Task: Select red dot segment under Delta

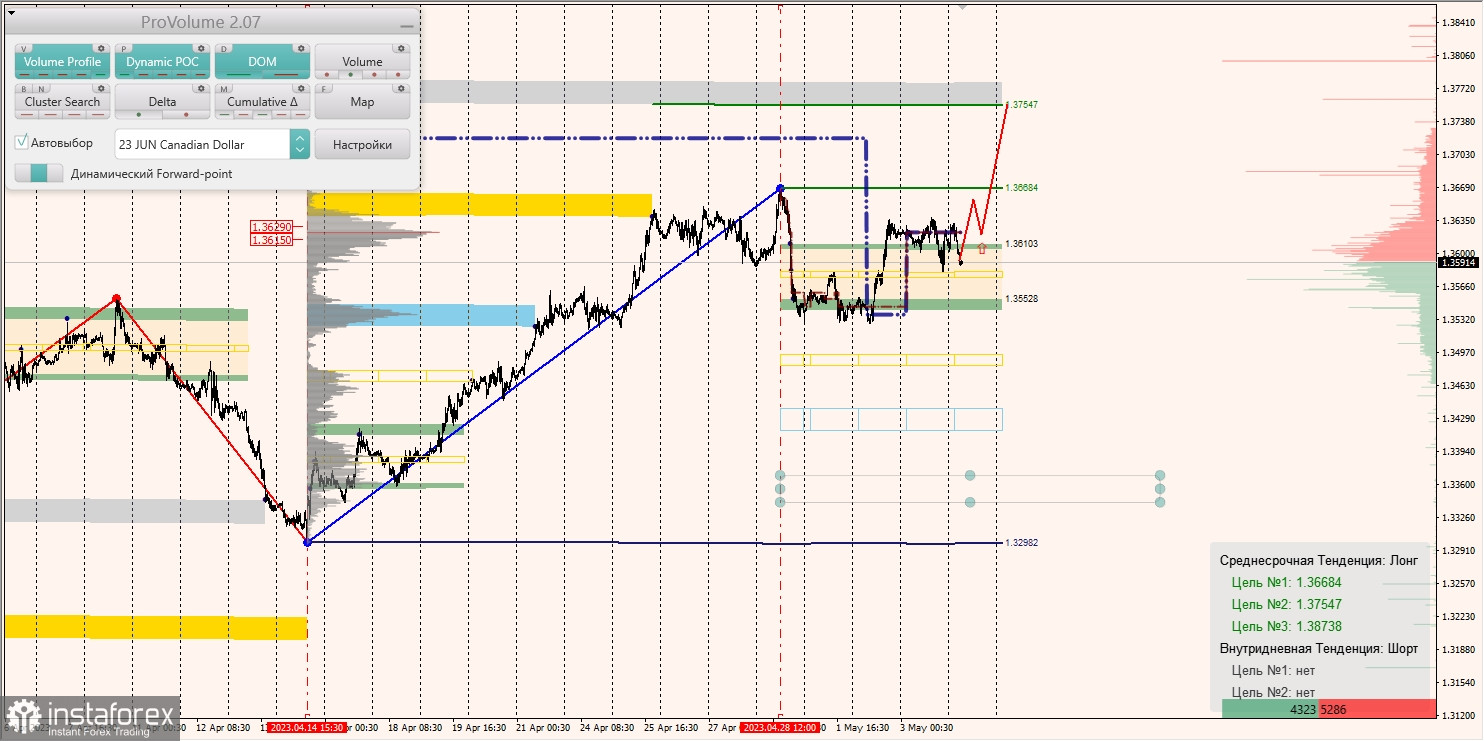Action: coord(186,114)
